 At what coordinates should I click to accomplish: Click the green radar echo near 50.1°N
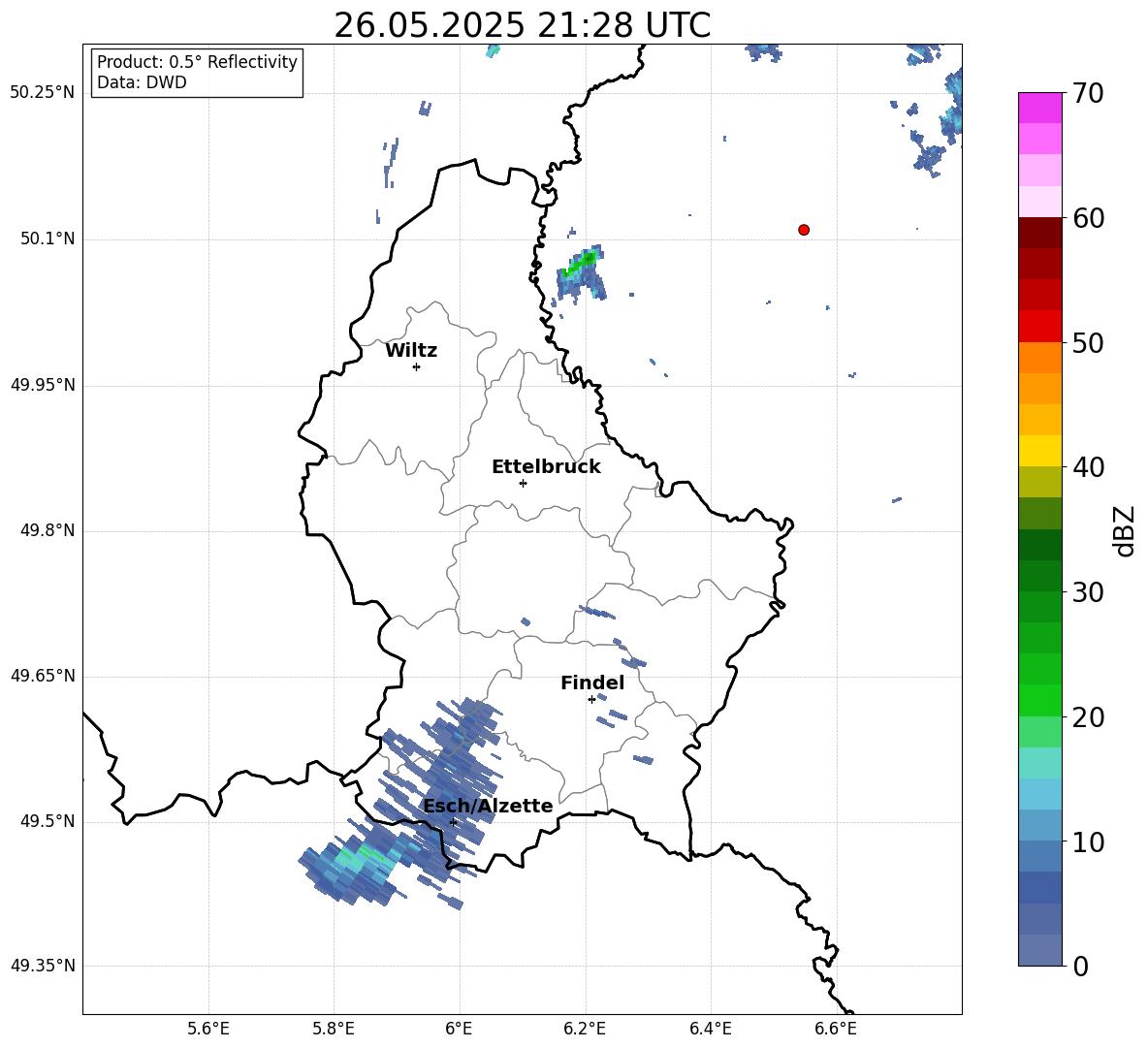pos(582,272)
